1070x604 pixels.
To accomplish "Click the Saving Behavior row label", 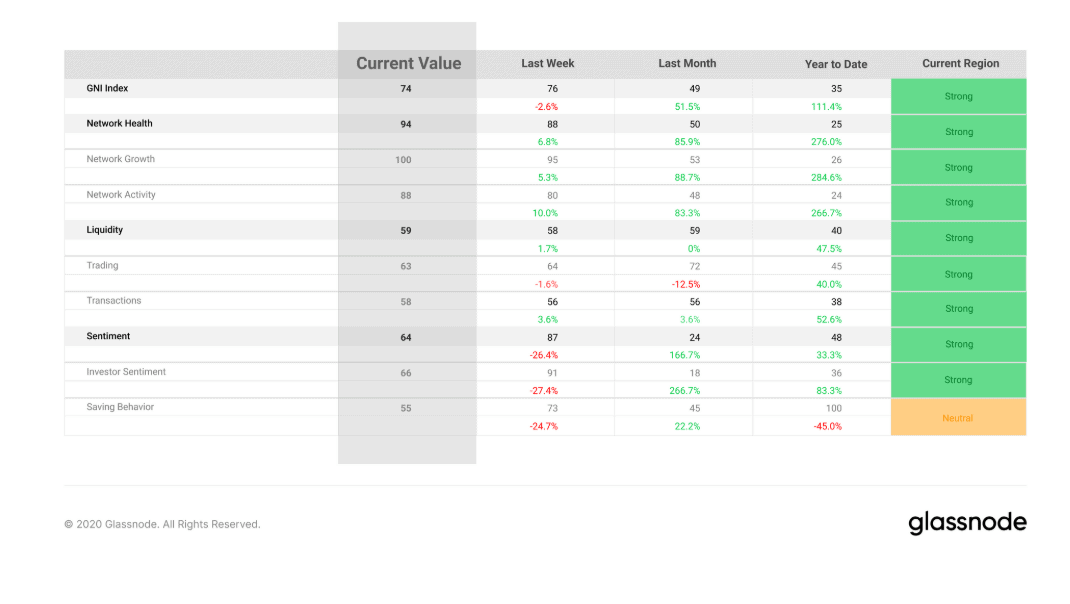I will tap(120, 407).
